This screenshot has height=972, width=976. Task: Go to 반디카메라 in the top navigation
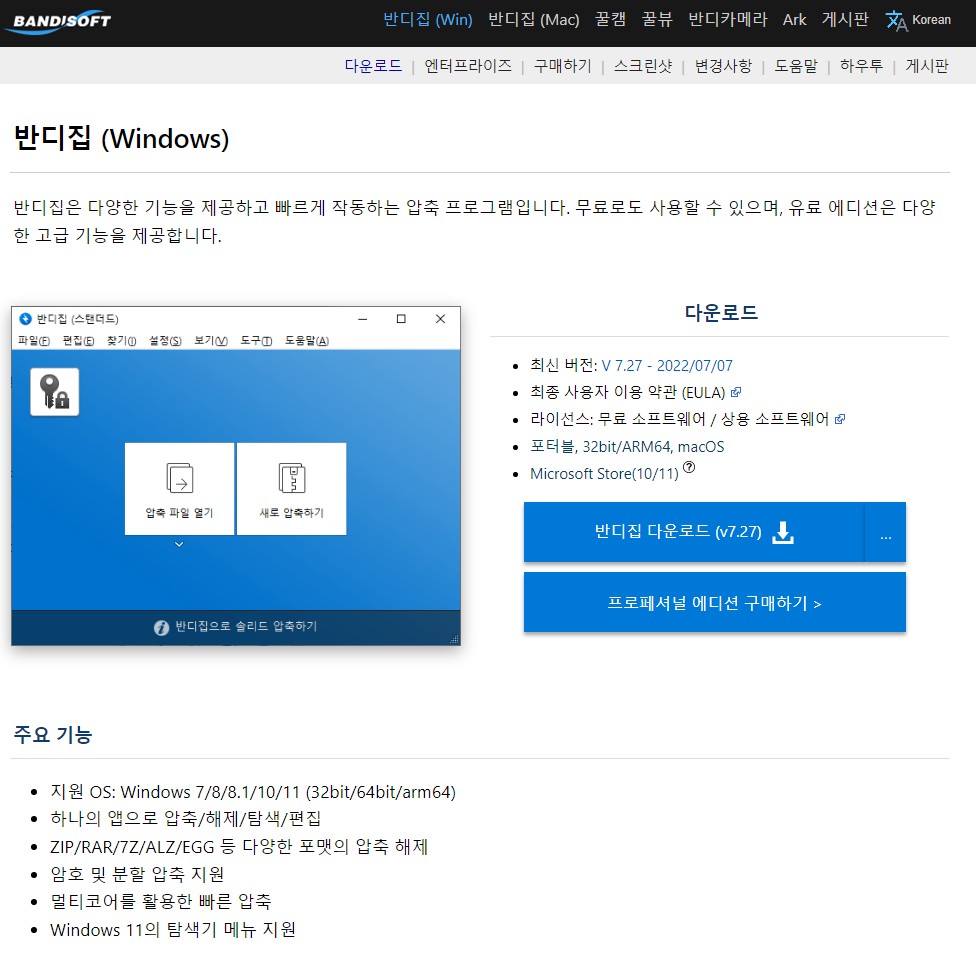tap(727, 20)
